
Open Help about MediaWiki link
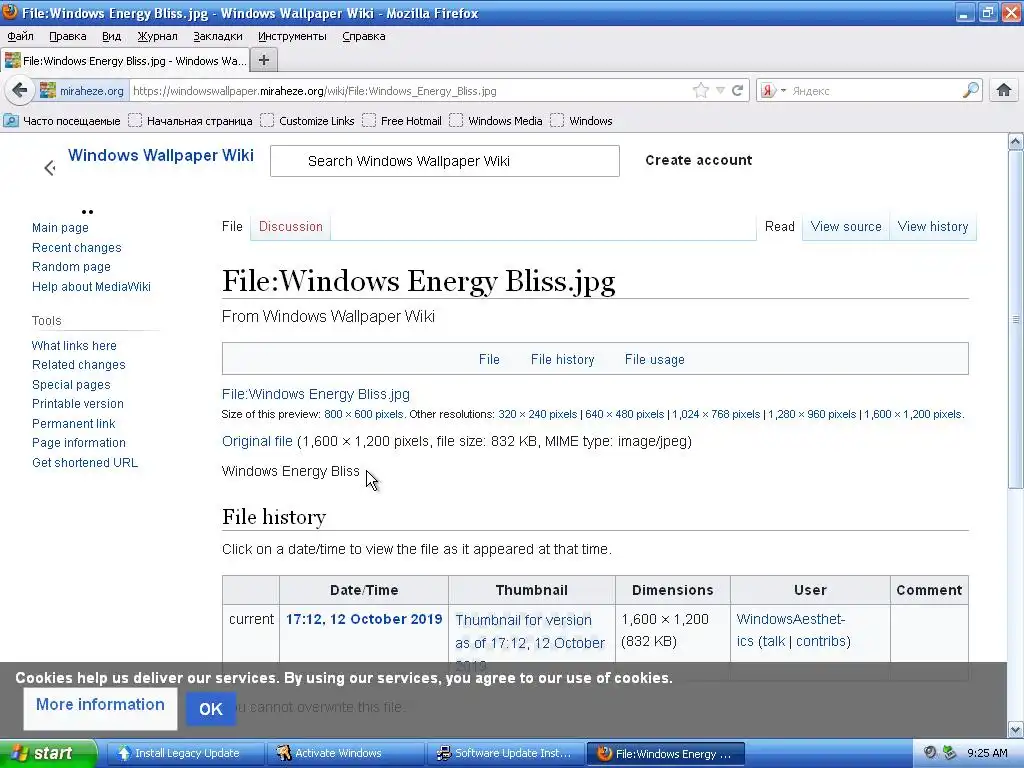coord(91,287)
